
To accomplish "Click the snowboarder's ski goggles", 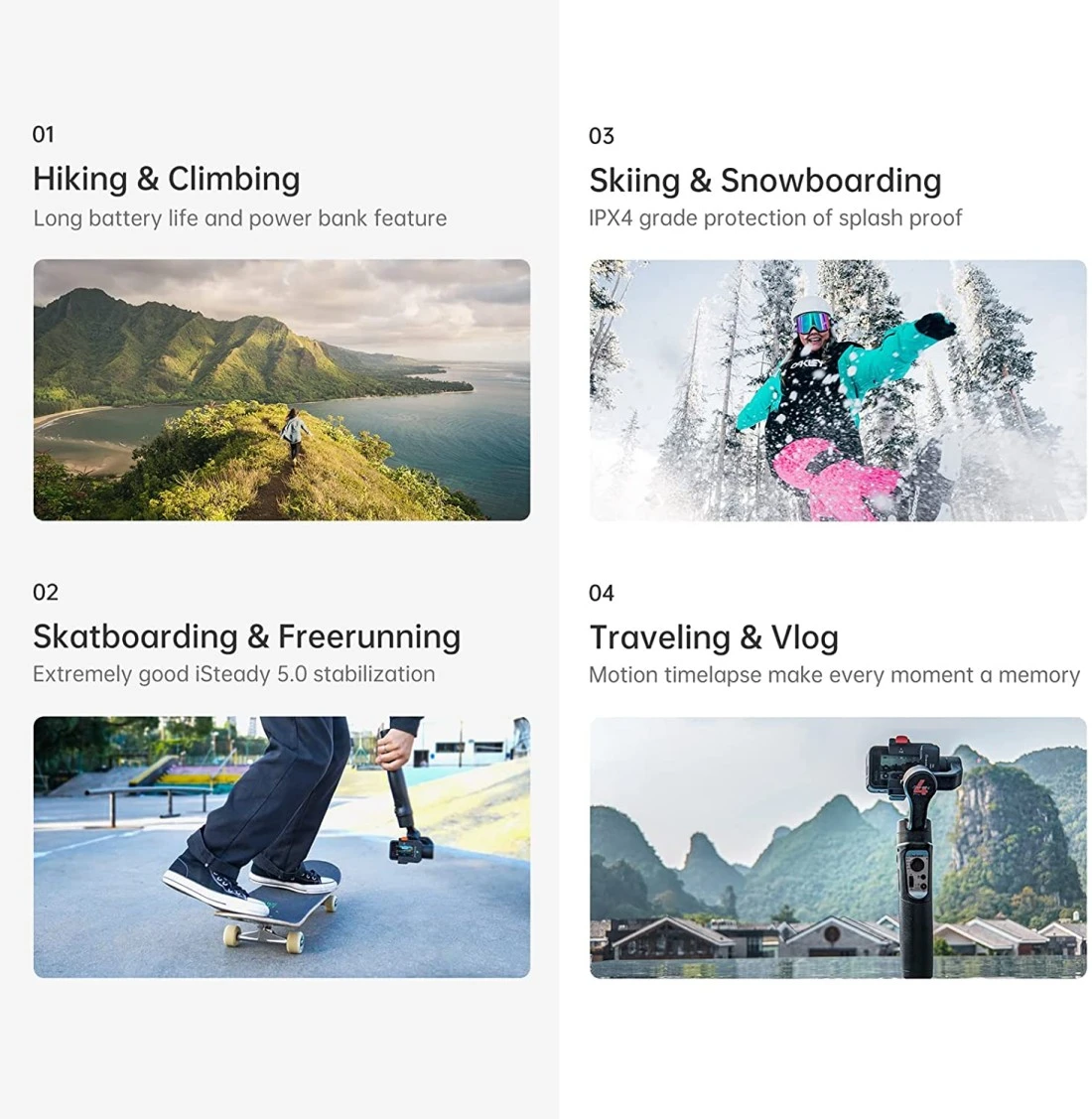I will [x=814, y=322].
